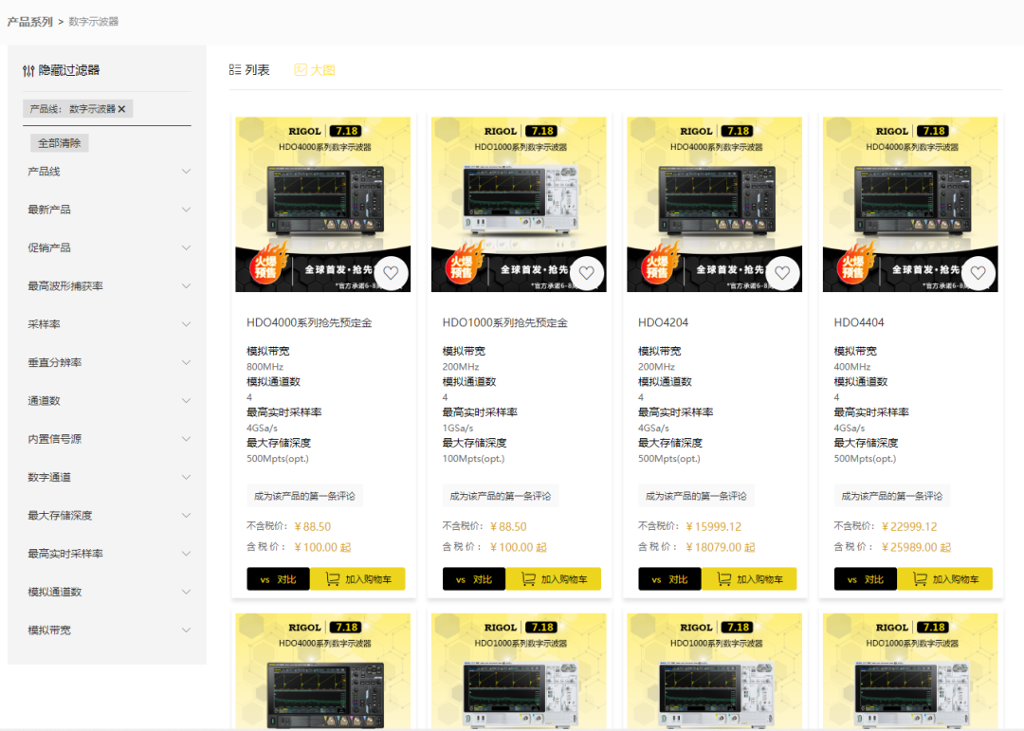Expand the 最高波形捕获率 filter section

(108, 286)
